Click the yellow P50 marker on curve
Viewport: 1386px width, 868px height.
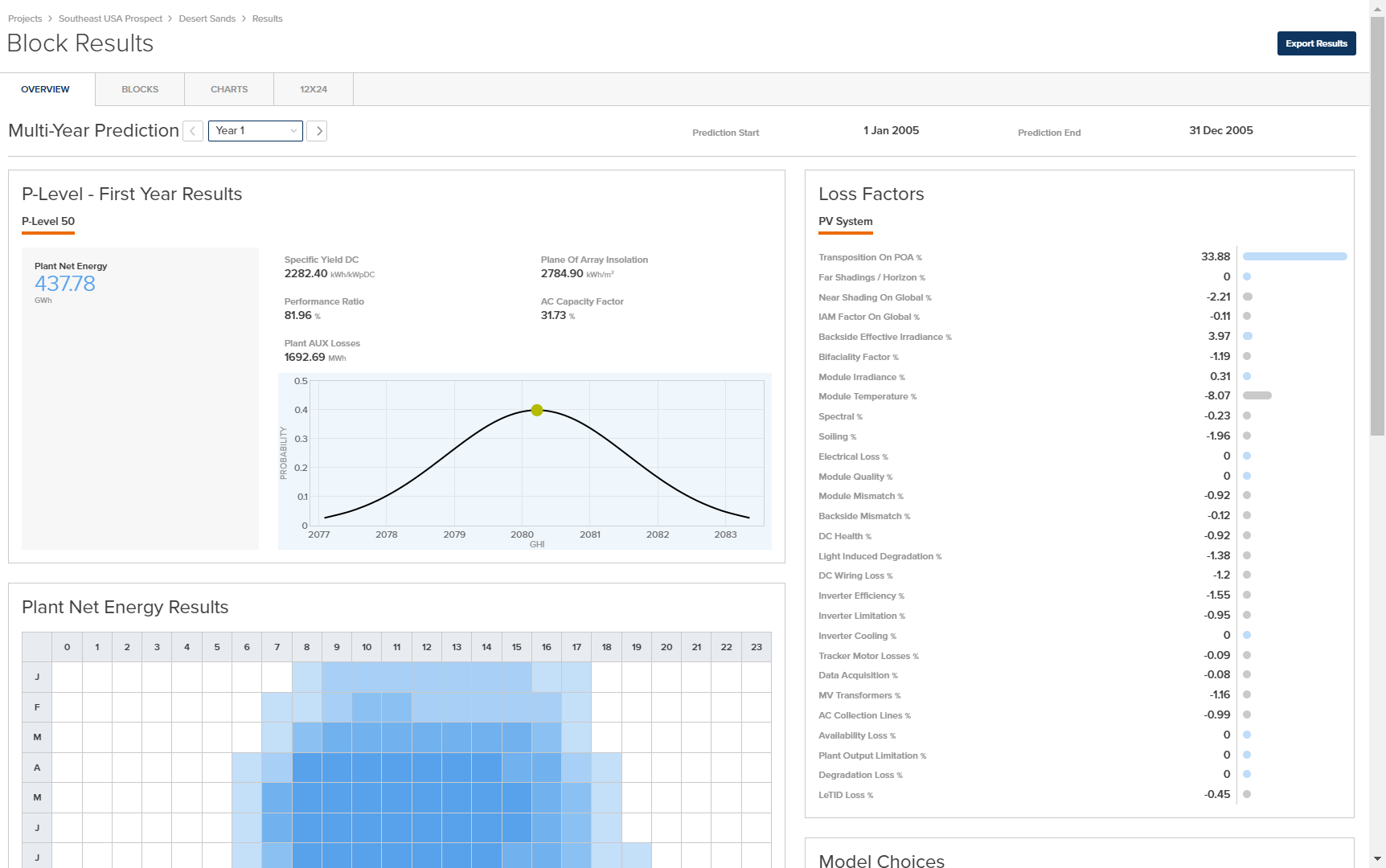(x=537, y=410)
